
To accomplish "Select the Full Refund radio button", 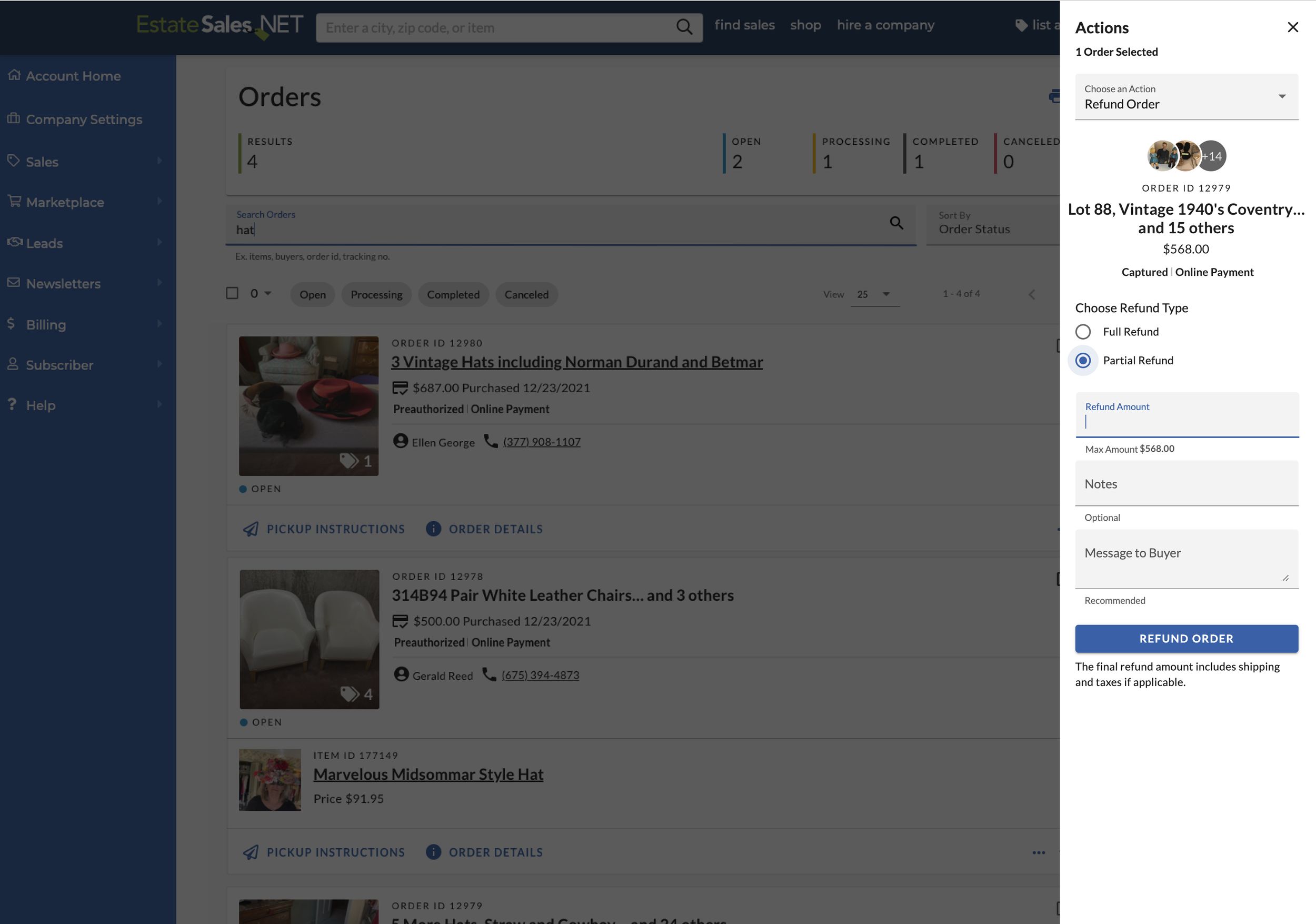I will point(1083,332).
